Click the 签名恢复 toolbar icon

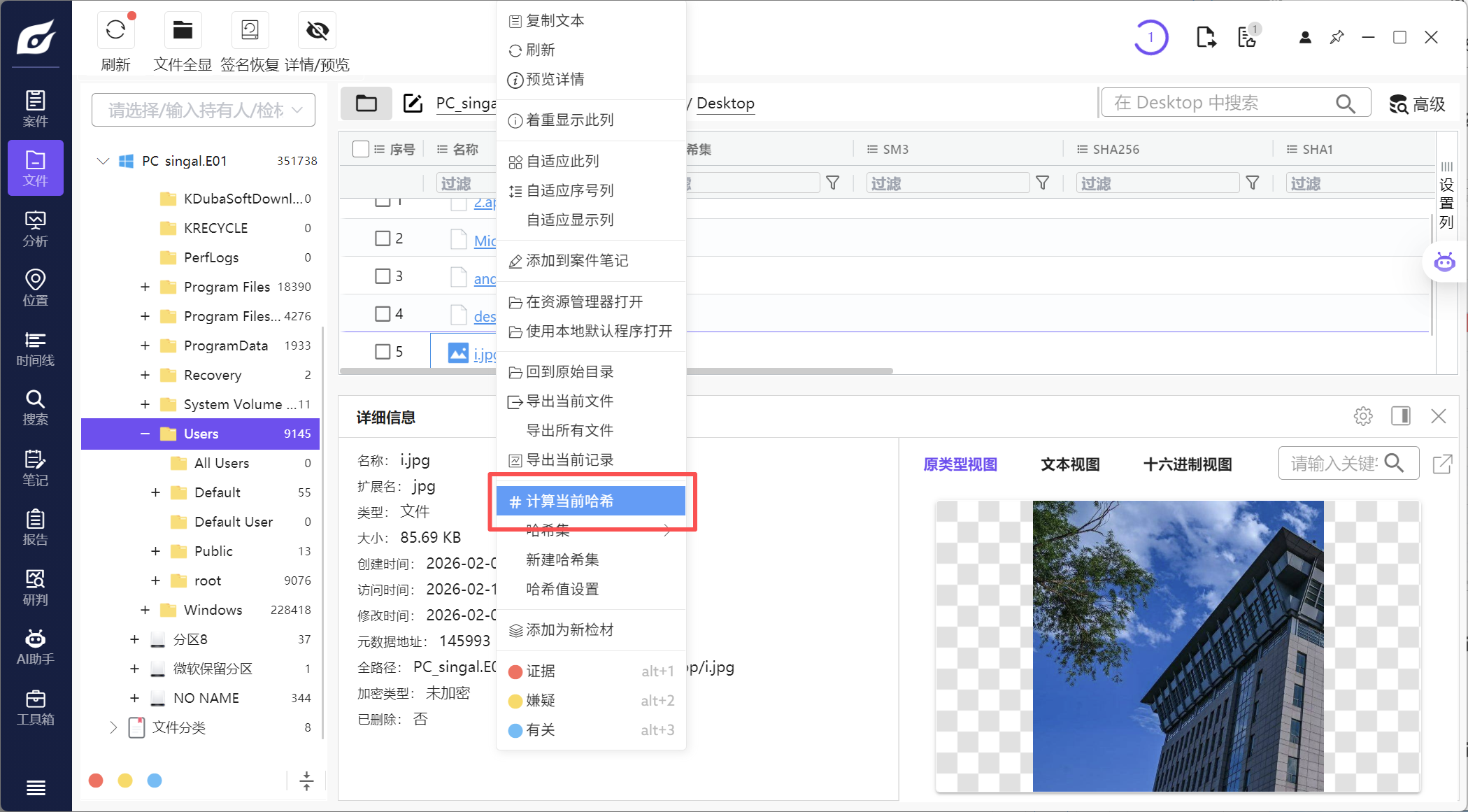(x=250, y=30)
